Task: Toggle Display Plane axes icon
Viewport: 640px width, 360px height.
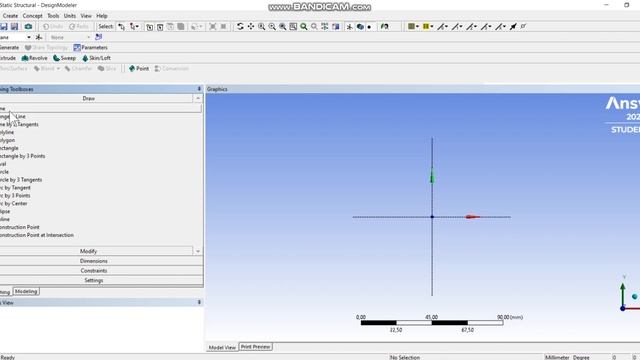Action: 350,27
